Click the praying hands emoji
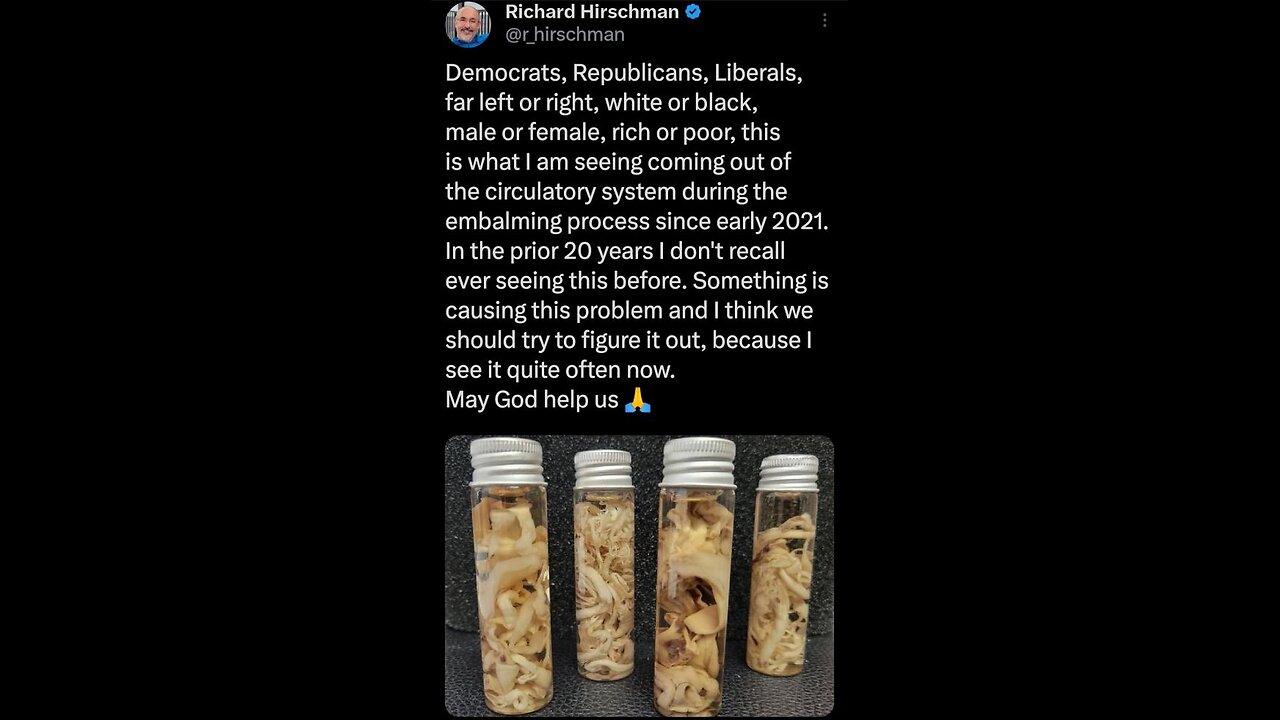1280x720 pixels. coord(637,400)
